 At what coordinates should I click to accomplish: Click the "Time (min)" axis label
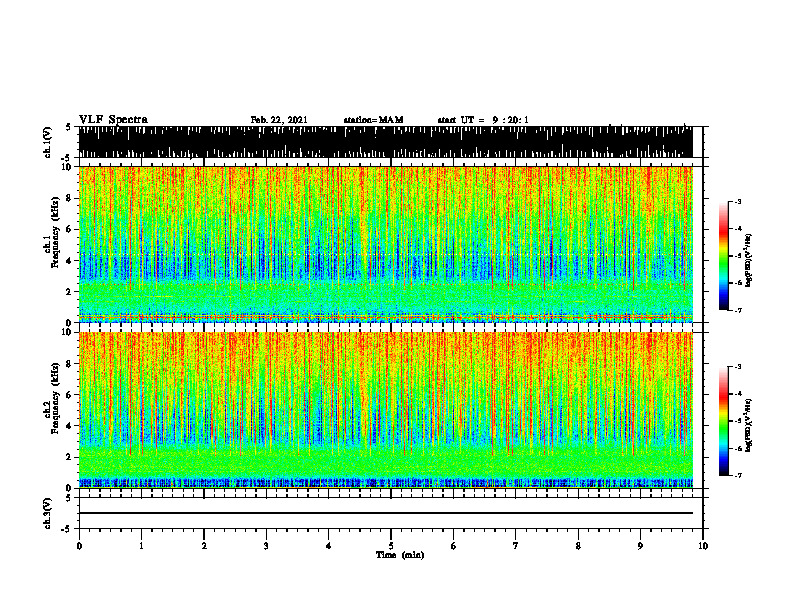[x=400, y=555]
